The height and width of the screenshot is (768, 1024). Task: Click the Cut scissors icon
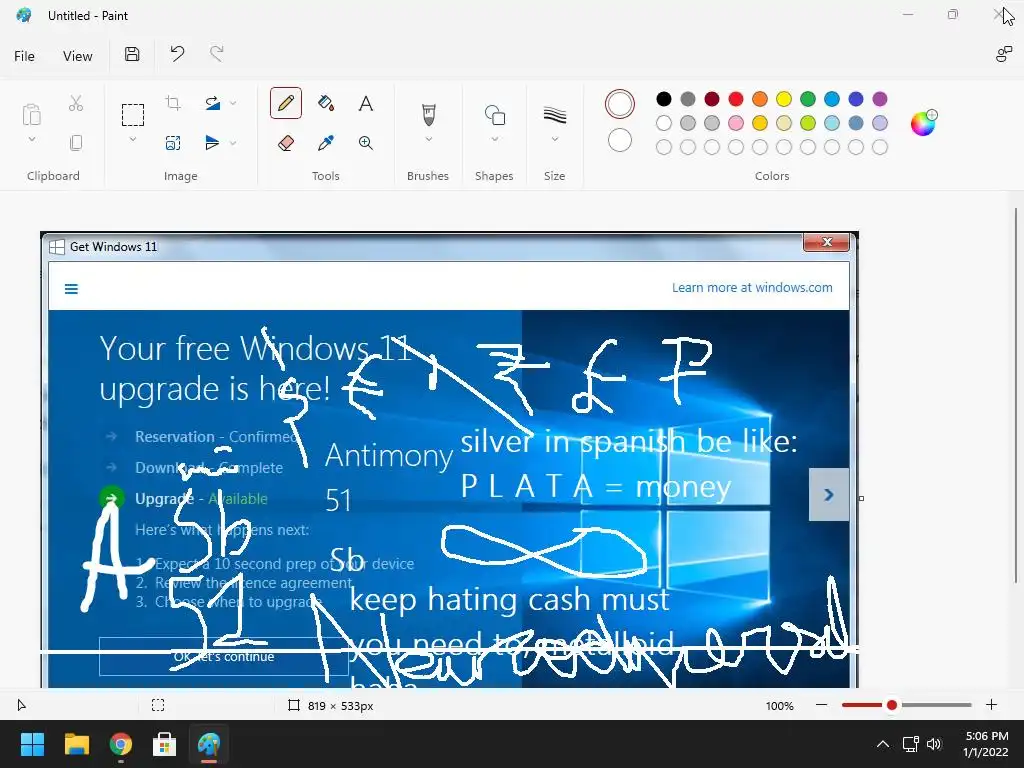tap(76, 103)
